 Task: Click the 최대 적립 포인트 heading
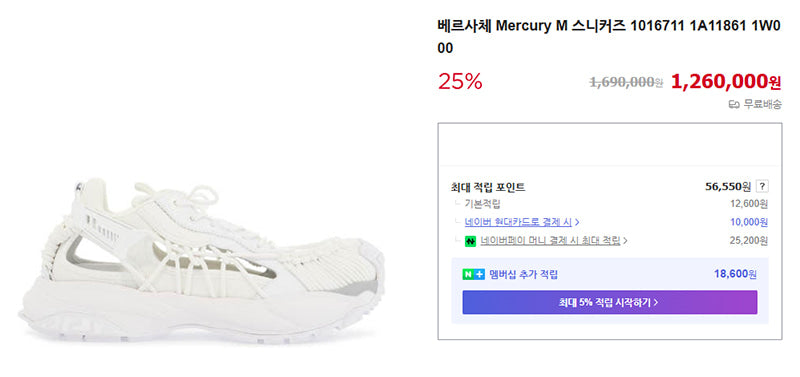click(x=488, y=187)
